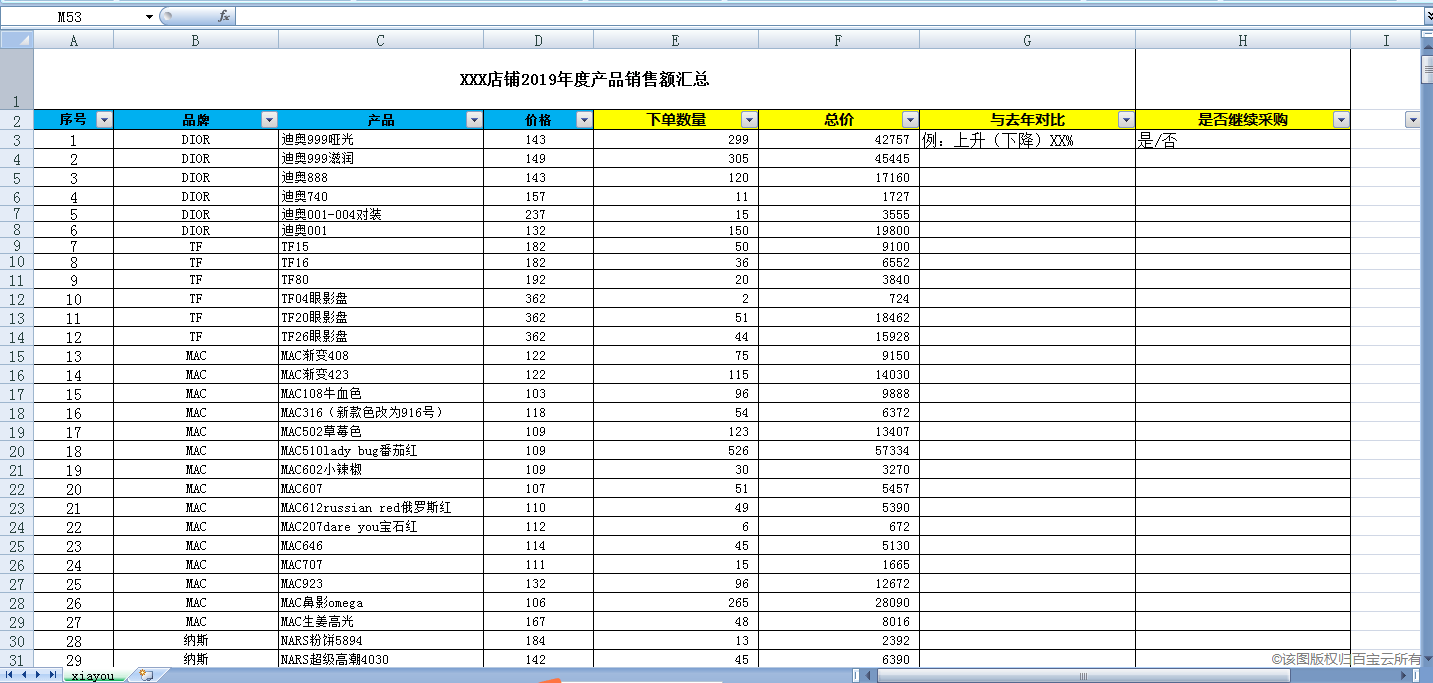Click cell 迪奥999哑光
The width and height of the screenshot is (1433, 683).
coord(381,140)
